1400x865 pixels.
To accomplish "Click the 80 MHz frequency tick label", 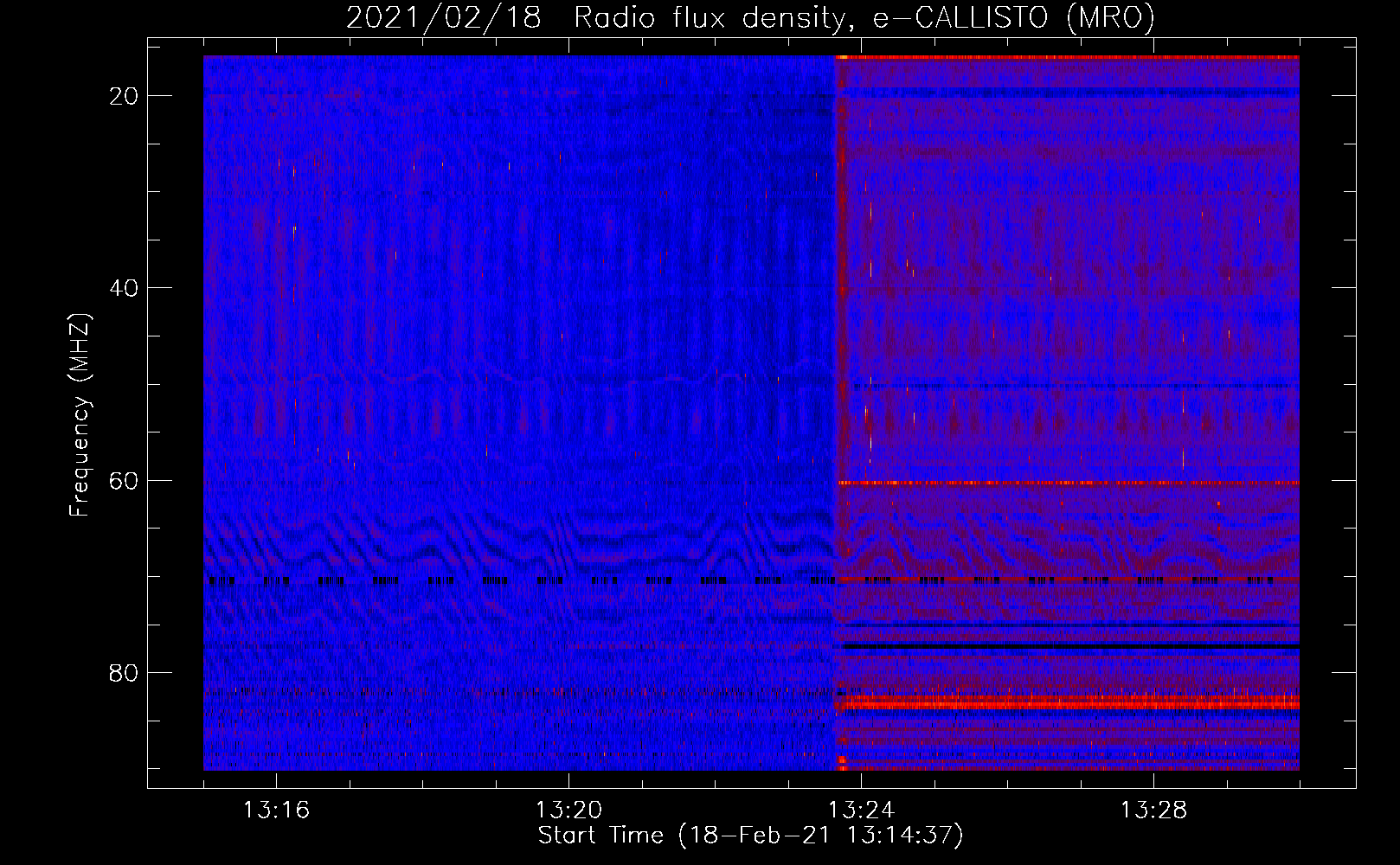I will pos(124,673).
